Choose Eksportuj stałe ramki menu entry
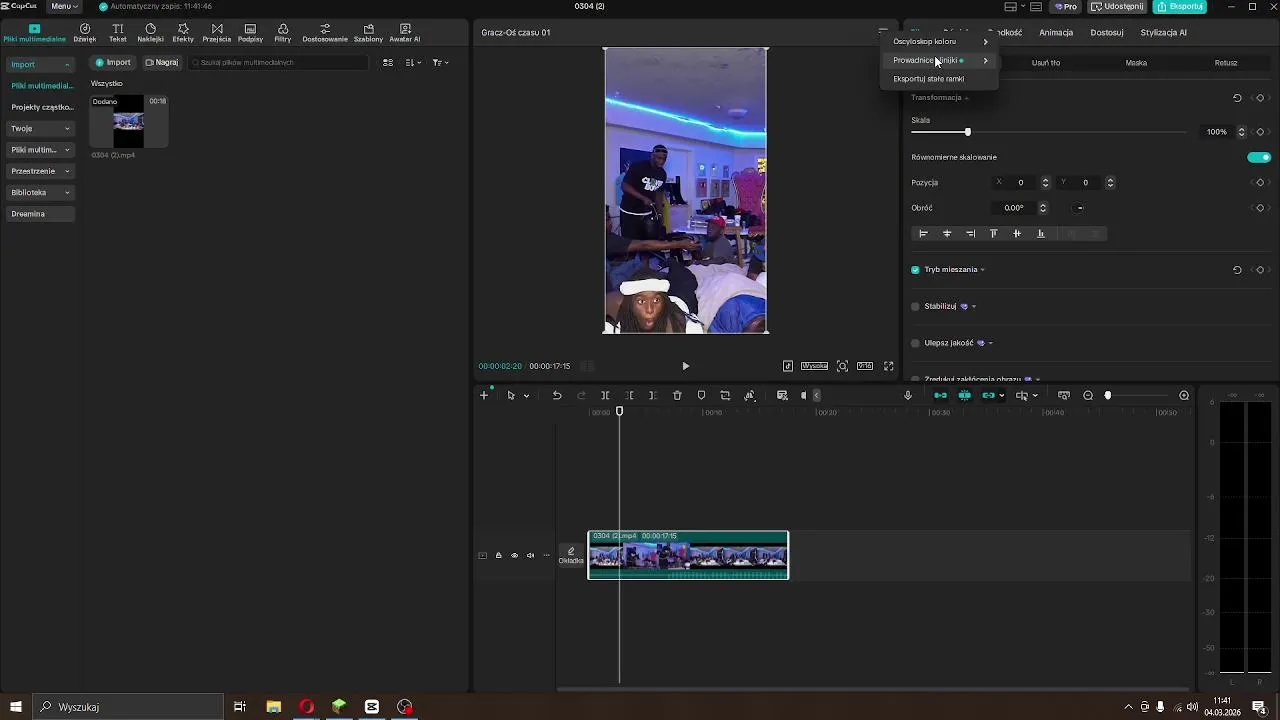The image size is (1280, 720). click(x=940, y=79)
